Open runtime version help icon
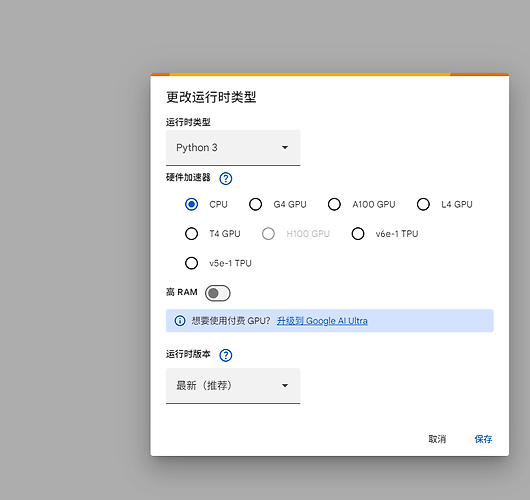The height and width of the screenshot is (500, 530). point(225,355)
